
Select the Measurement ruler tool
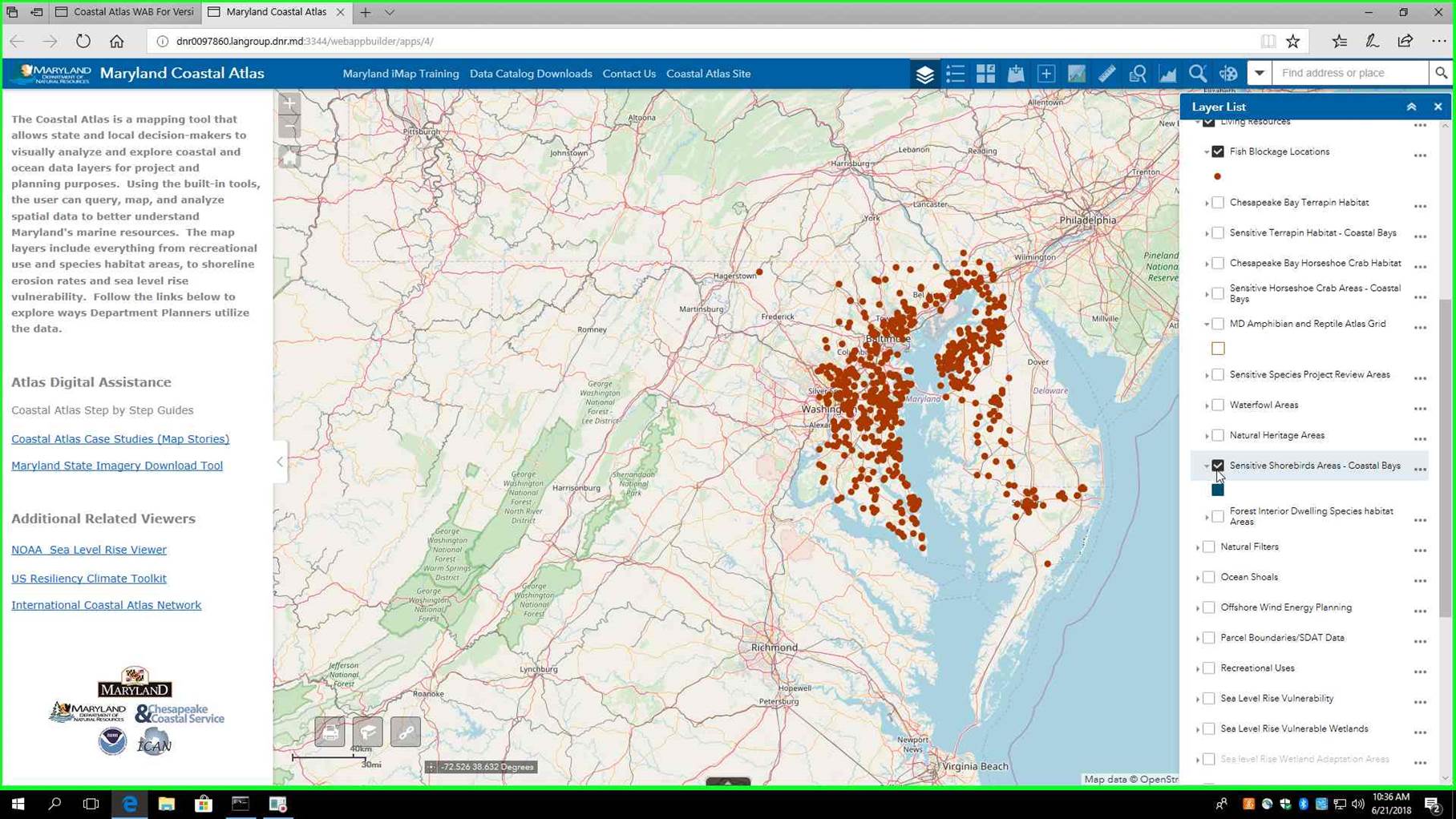(x=1106, y=74)
